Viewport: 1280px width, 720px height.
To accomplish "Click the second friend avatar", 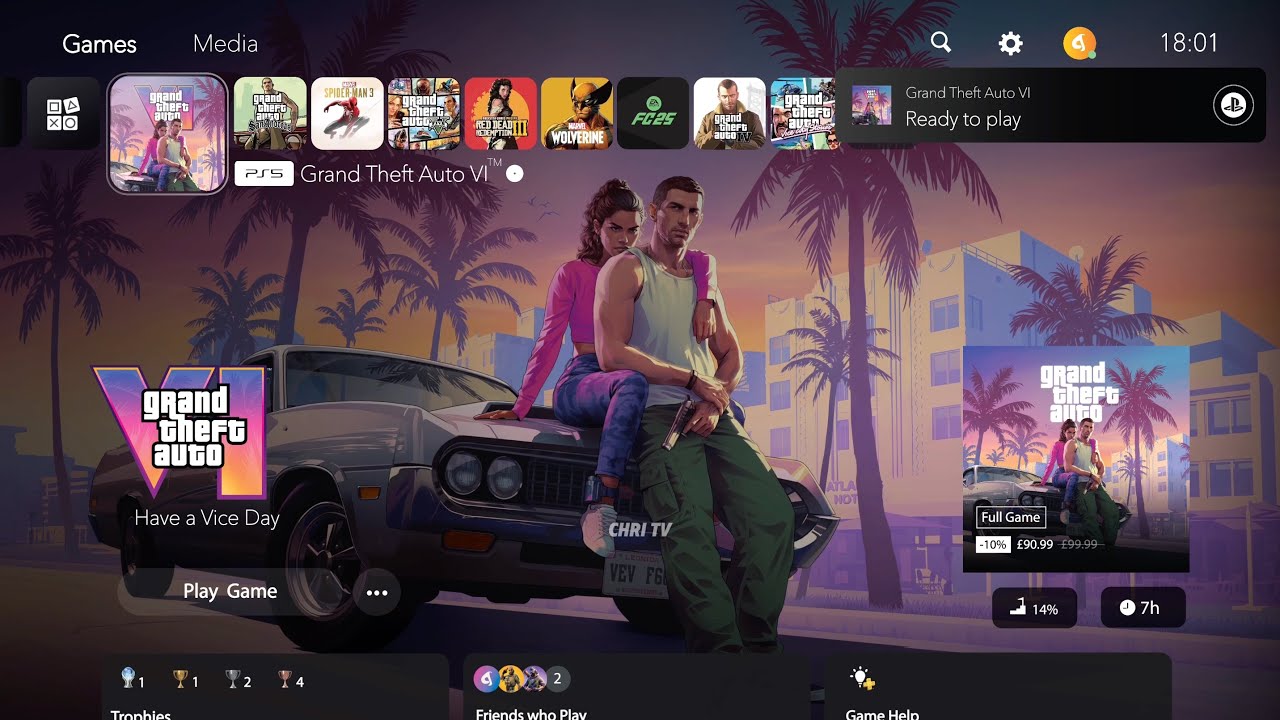I will pyautogui.click(x=511, y=678).
